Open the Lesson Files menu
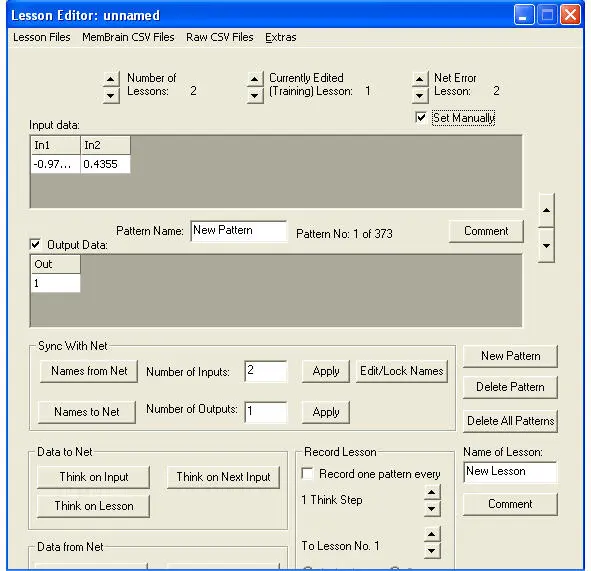 pos(41,37)
